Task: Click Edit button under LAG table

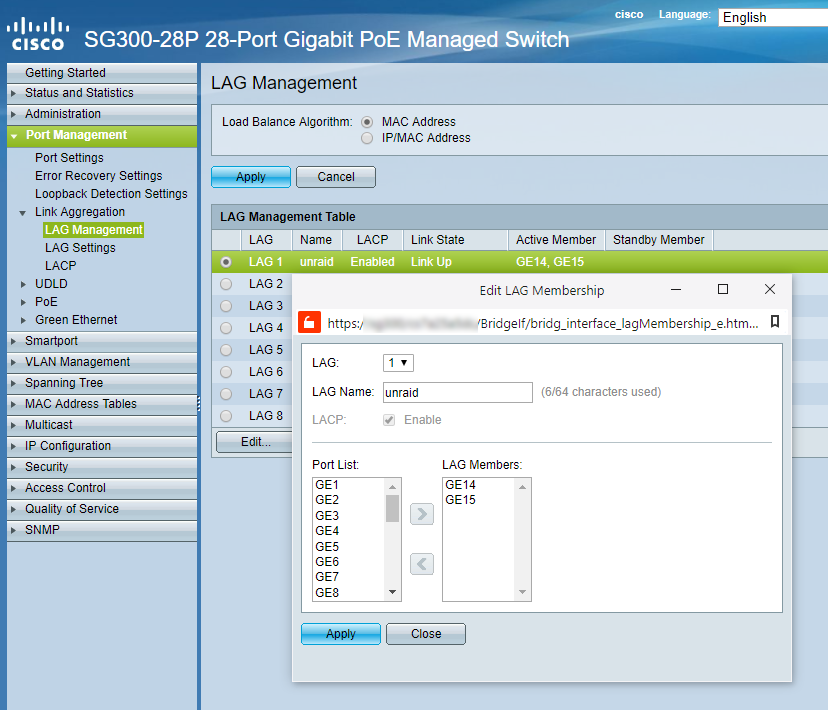Action: coord(256,442)
